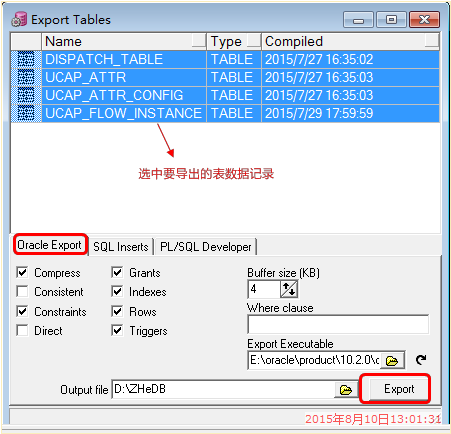Open the Type column header sort button
Viewport: 451px width, 434px height.
pyautogui.click(x=254, y=41)
